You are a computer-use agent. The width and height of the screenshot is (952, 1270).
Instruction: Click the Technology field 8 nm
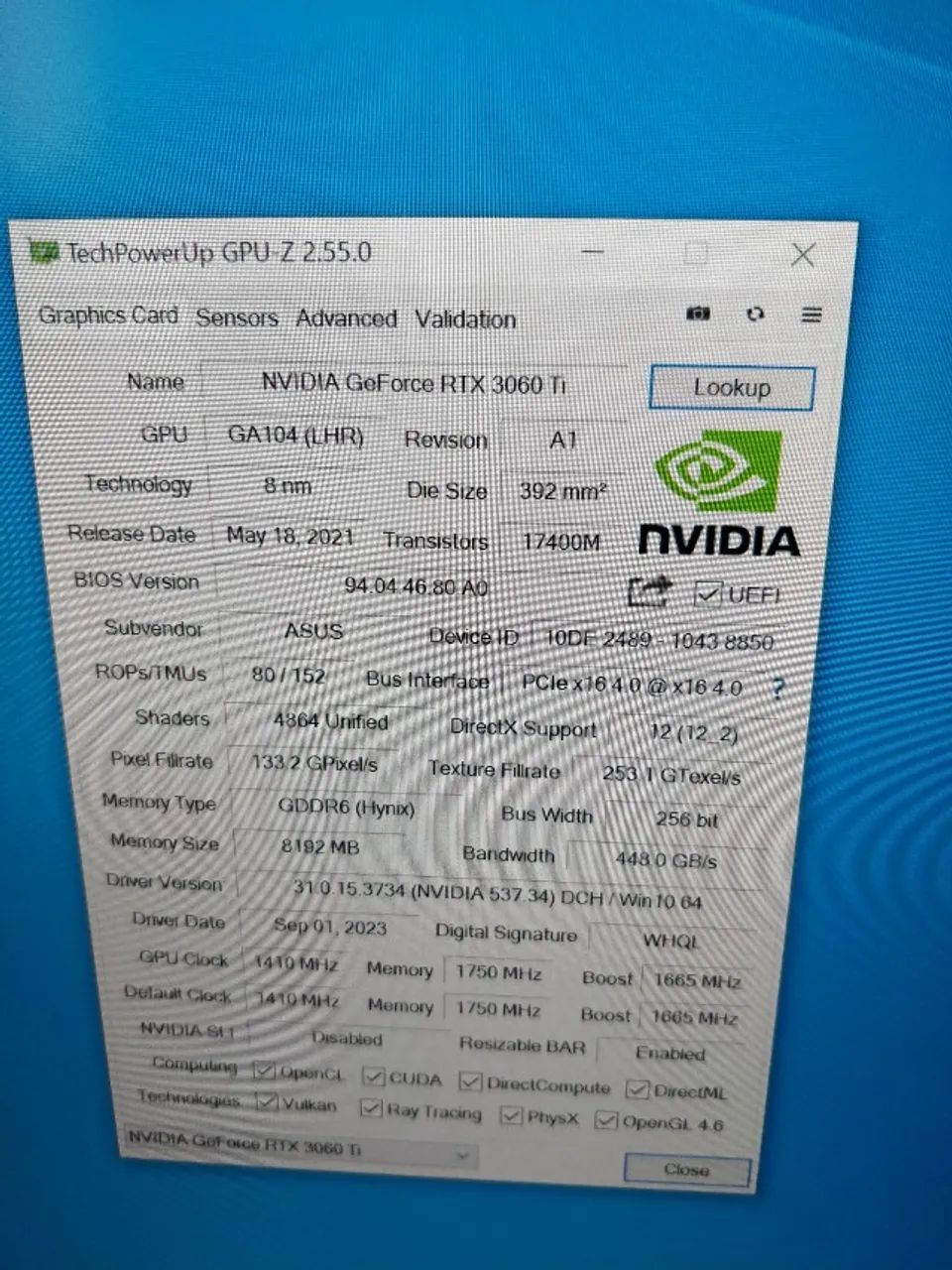(289, 486)
